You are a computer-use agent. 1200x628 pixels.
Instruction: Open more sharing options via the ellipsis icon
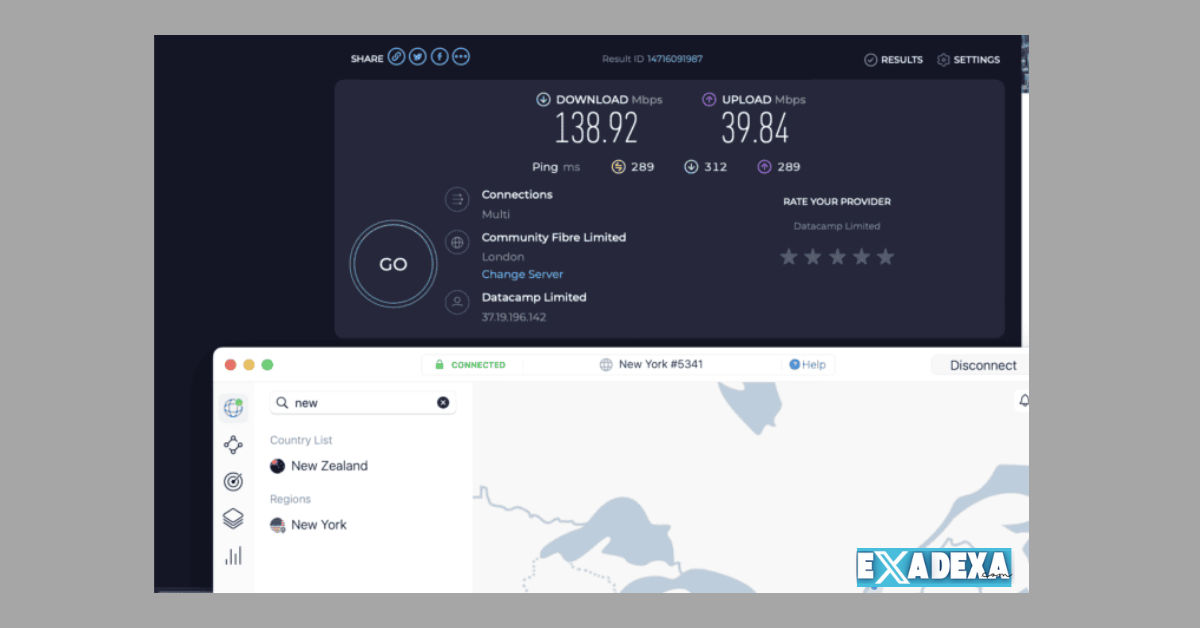[460, 56]
